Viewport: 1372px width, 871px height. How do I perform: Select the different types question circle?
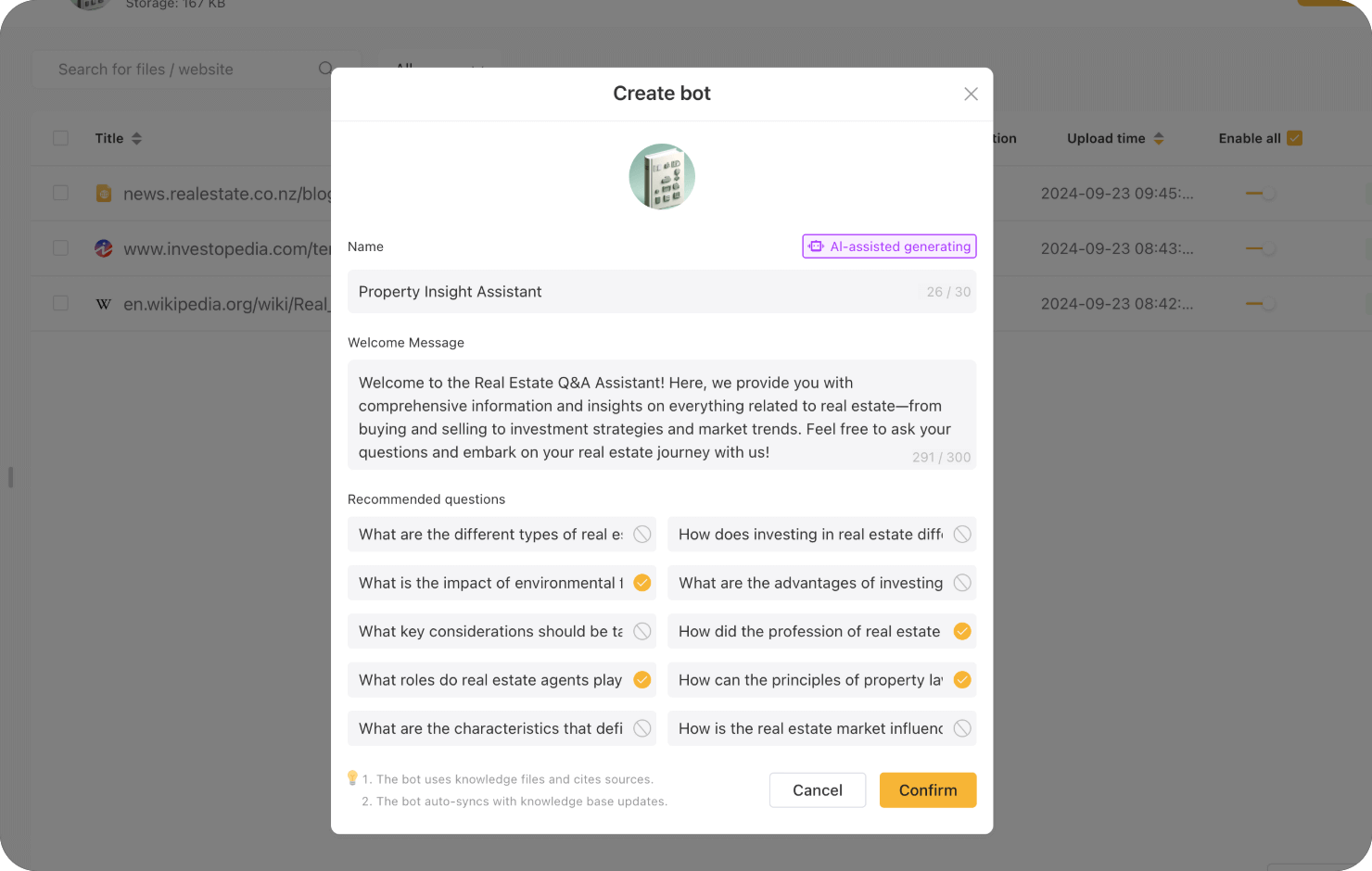click(642, 535)
